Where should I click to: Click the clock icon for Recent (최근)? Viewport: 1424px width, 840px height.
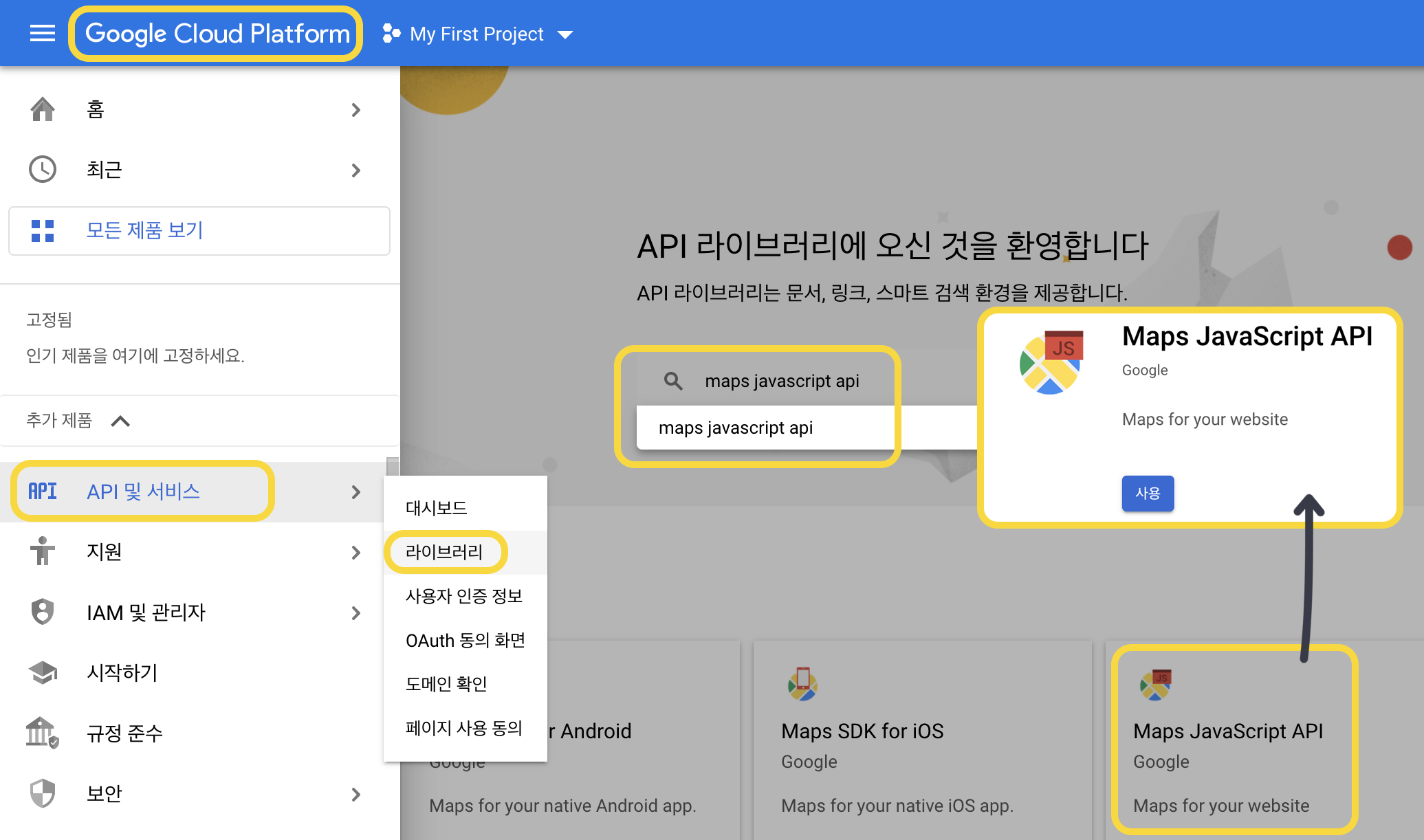point(43,169)
